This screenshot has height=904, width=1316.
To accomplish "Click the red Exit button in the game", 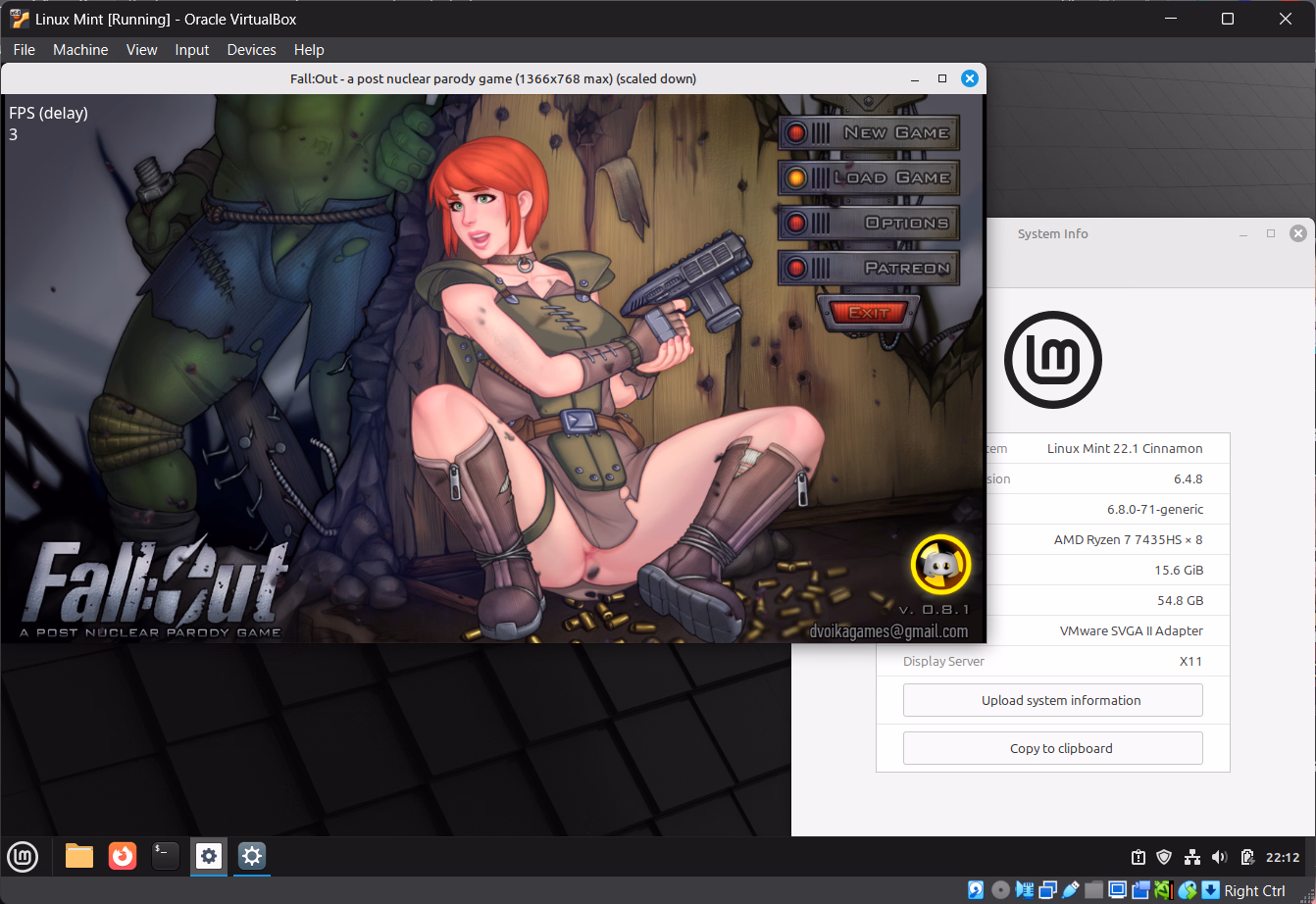I will 868,313.
